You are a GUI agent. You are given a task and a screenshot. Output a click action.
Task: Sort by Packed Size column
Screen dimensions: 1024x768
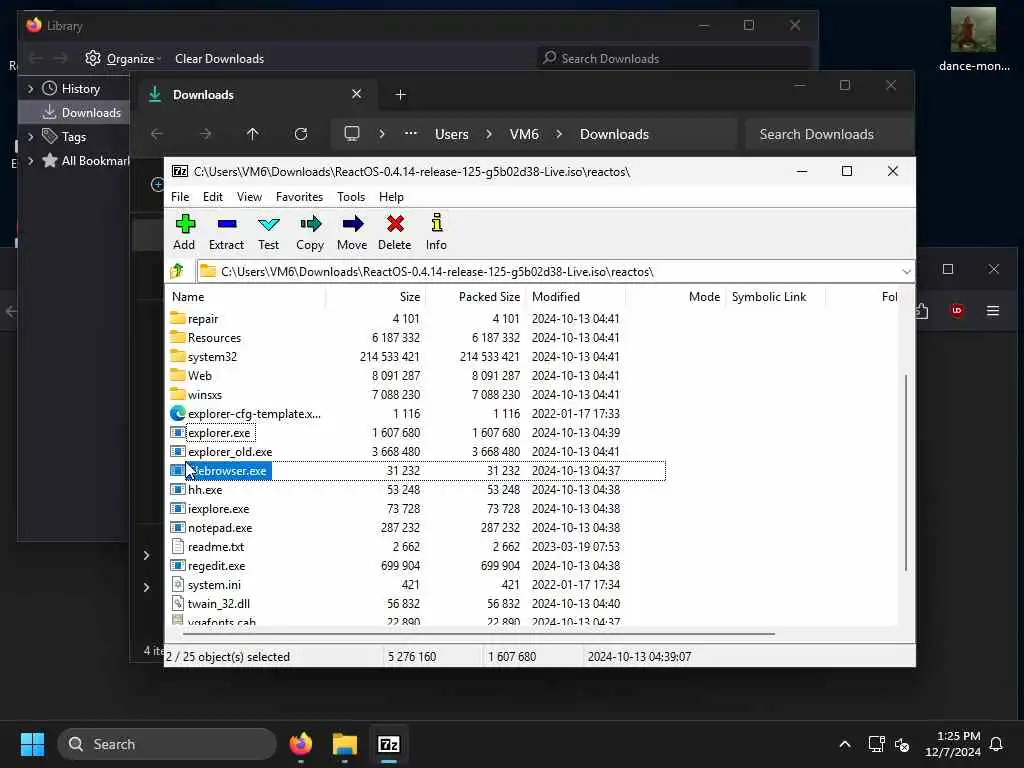(x=475, y=296)
